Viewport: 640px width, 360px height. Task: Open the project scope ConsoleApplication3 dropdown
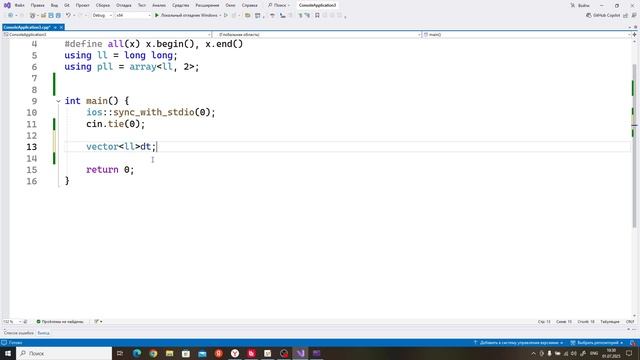107,35
